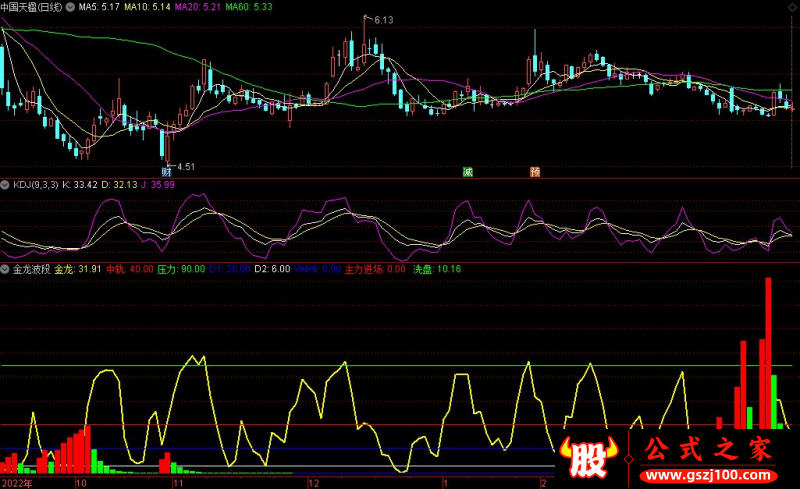
Task: Select the 2022年 date axis label
Action: (17, 481)
